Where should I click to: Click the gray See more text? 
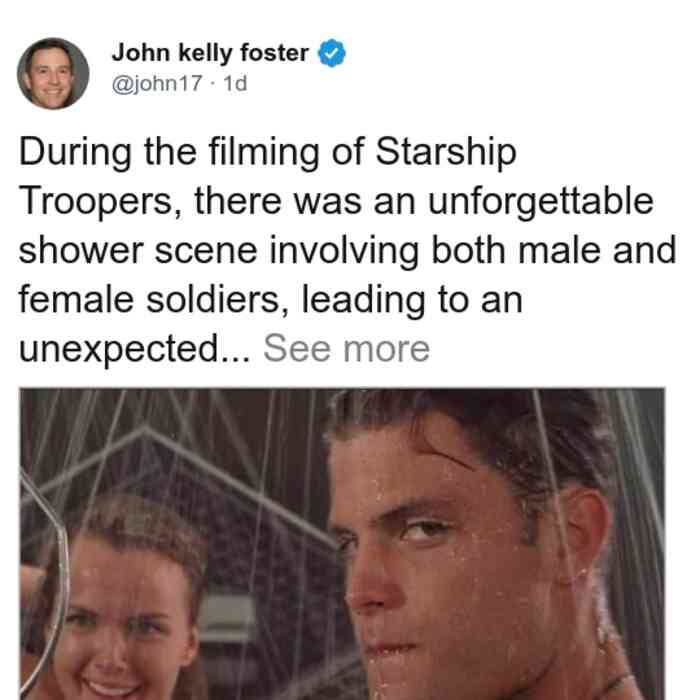346,349
